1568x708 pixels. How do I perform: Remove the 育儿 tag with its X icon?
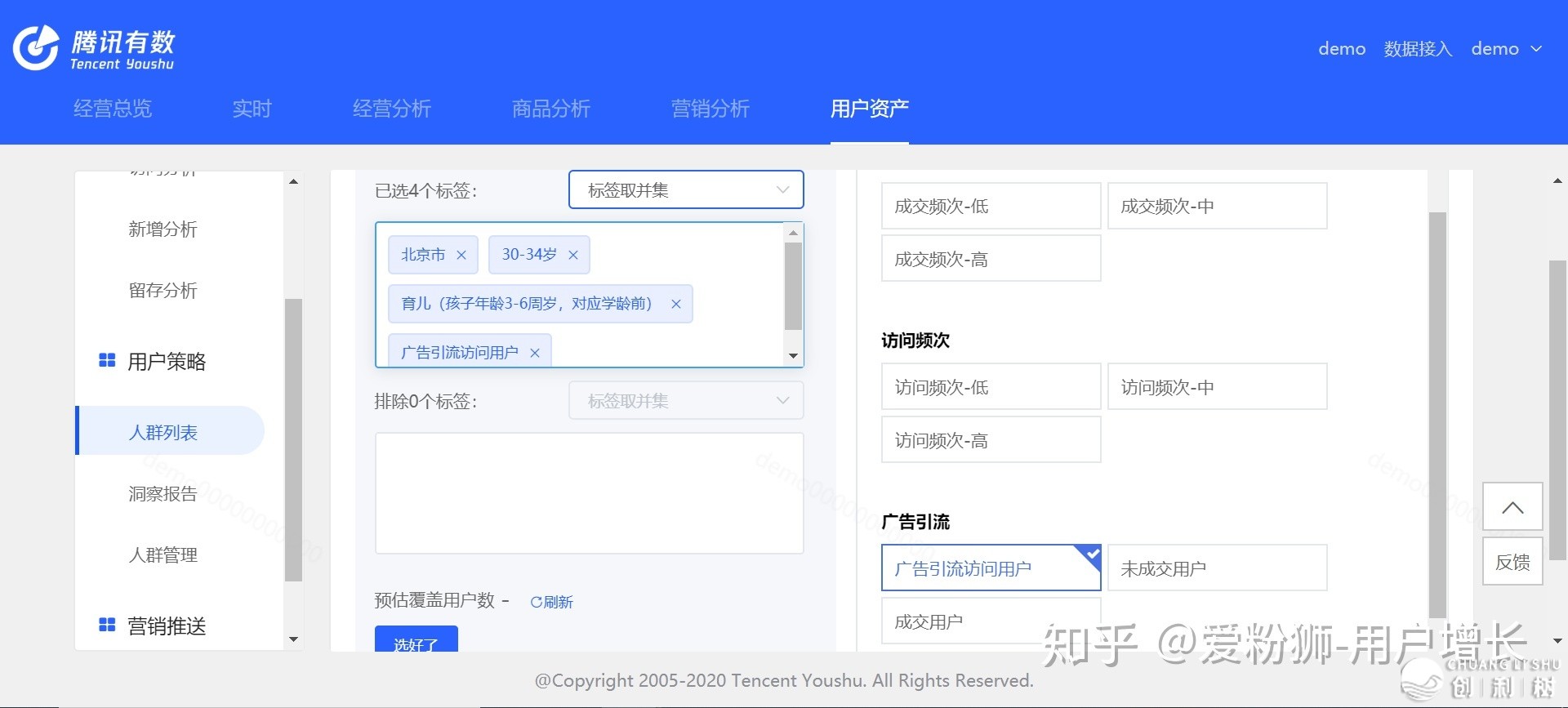pyautogui.click(x=676, y=305)
